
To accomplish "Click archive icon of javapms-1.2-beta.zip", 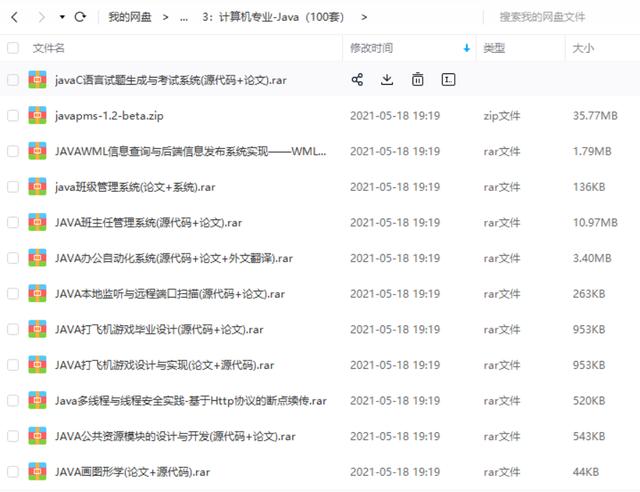I will coord(37,115).
